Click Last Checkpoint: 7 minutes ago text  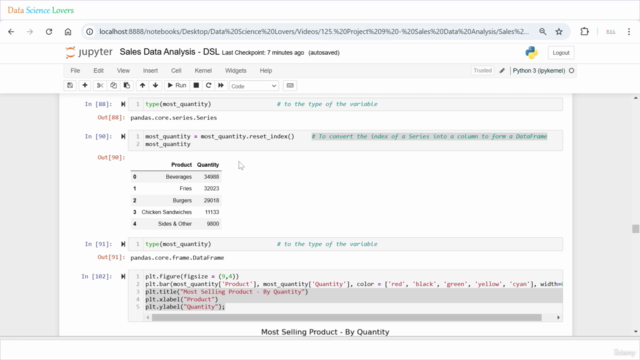tap(263, 53)
